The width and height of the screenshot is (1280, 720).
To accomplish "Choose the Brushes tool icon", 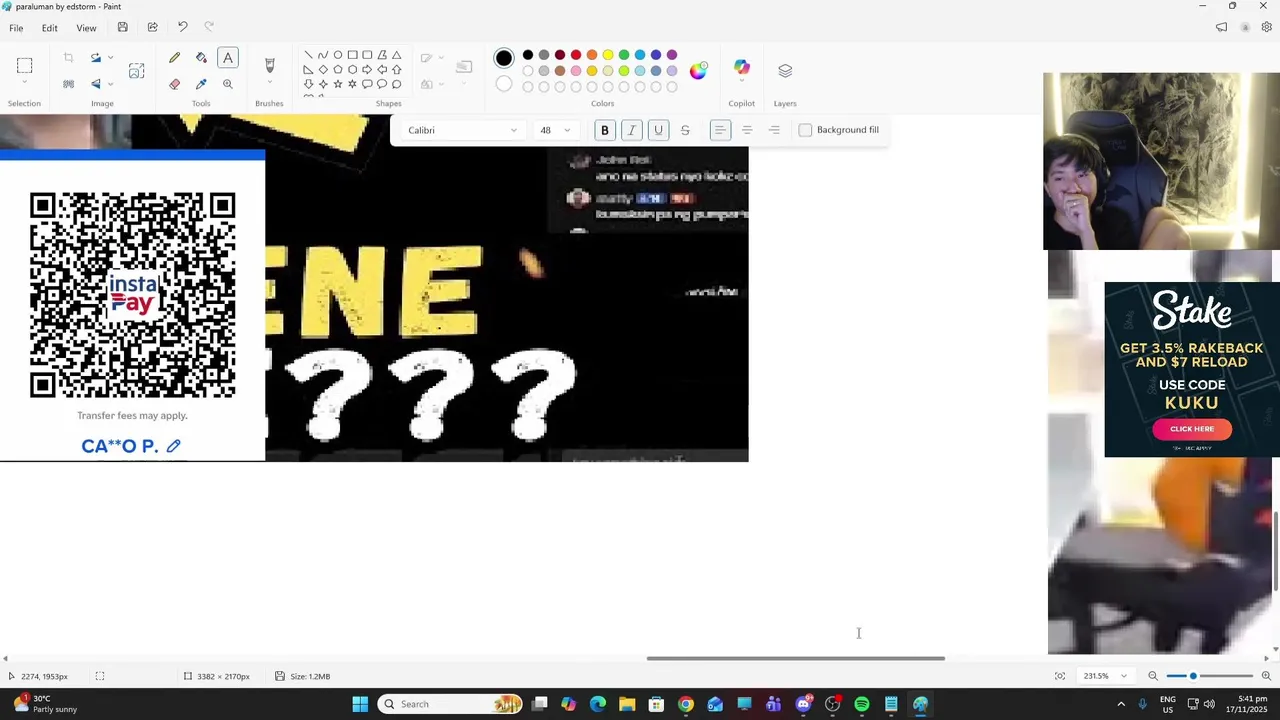I will tap(269, 65).
